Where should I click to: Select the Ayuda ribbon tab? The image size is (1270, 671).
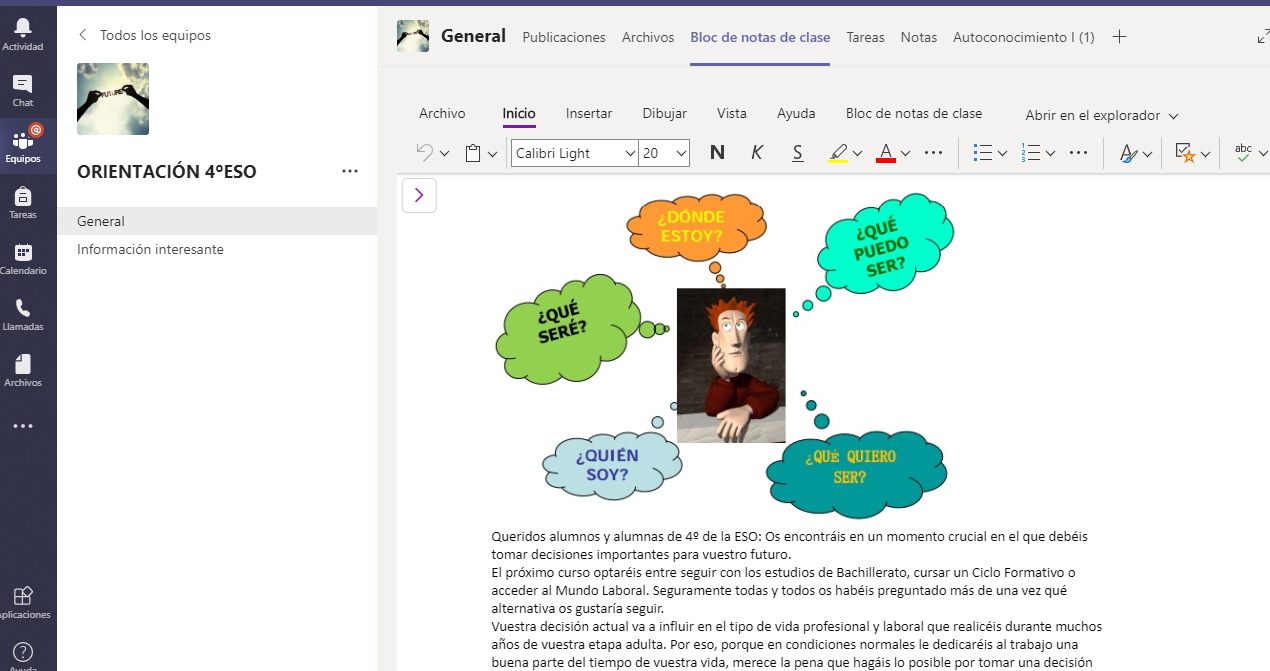click(796, 114)
